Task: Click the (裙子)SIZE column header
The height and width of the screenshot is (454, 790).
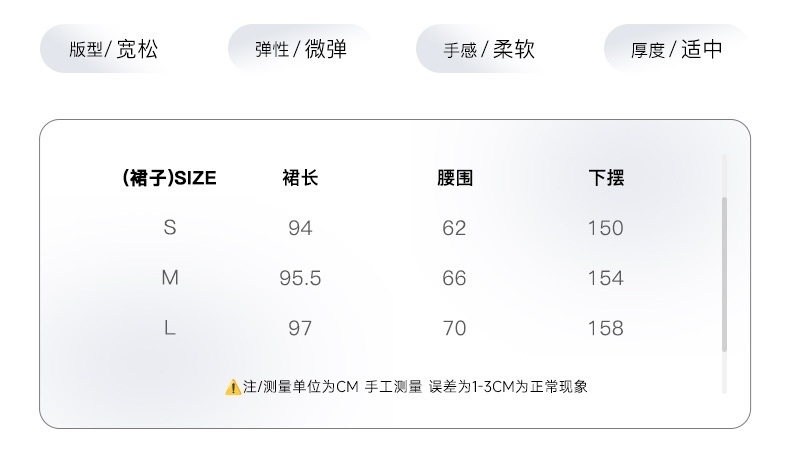Action: tap(169, 178)
